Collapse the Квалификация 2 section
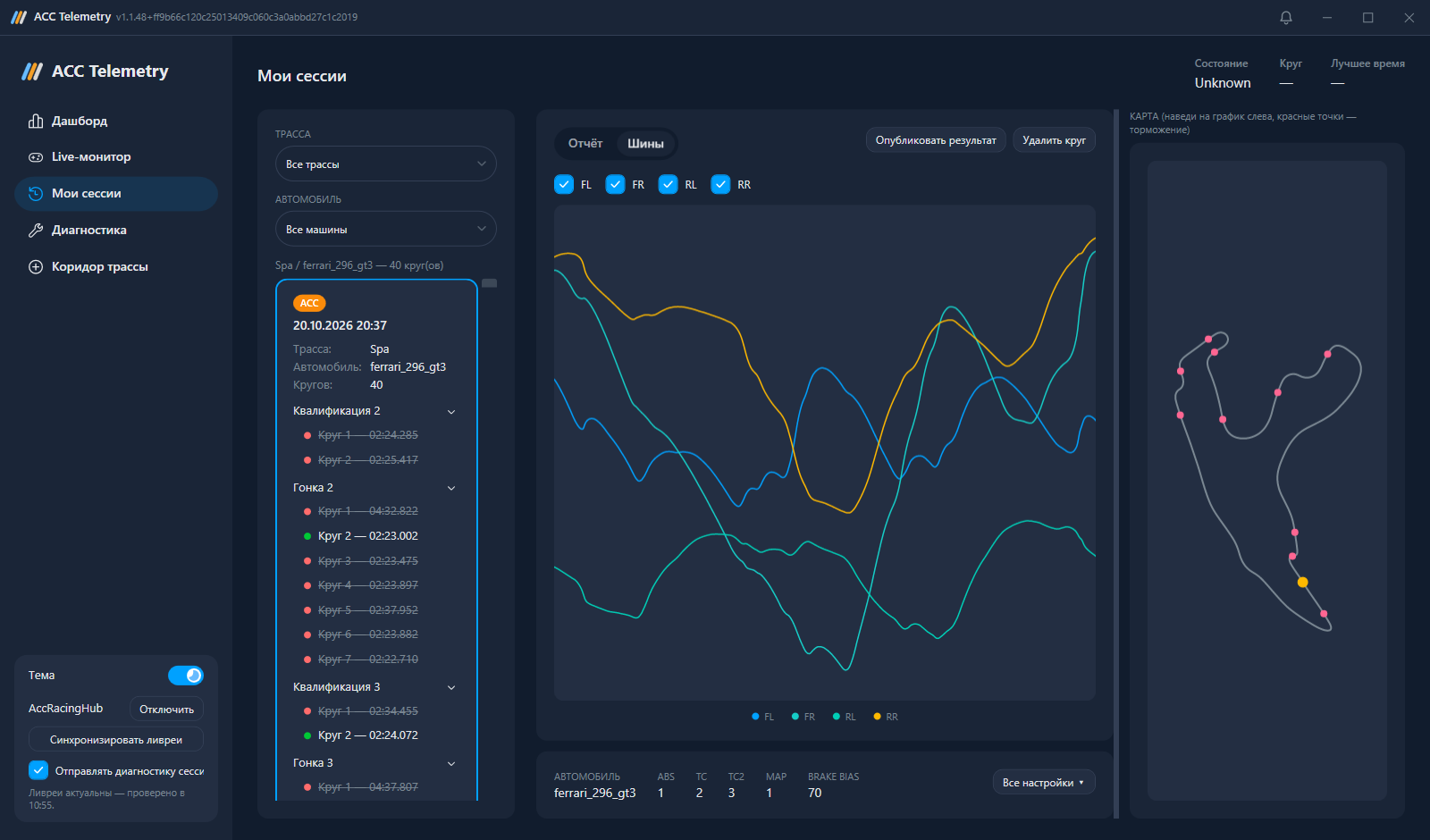The width and height of the screenshot is (1430, 840). [x=451, y=412]
